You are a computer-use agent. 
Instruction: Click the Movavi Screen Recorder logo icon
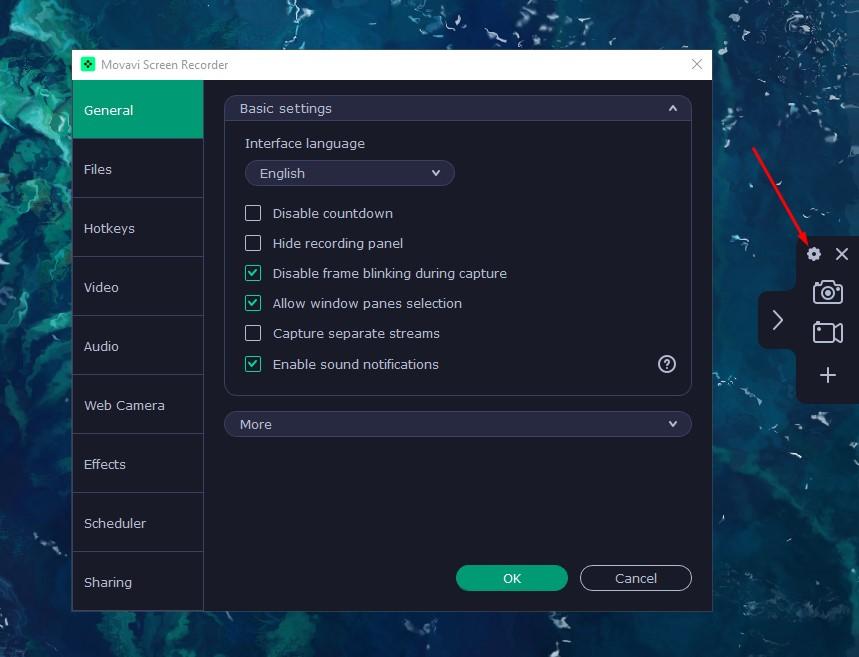pyautogui.click(x=88, y=65)
